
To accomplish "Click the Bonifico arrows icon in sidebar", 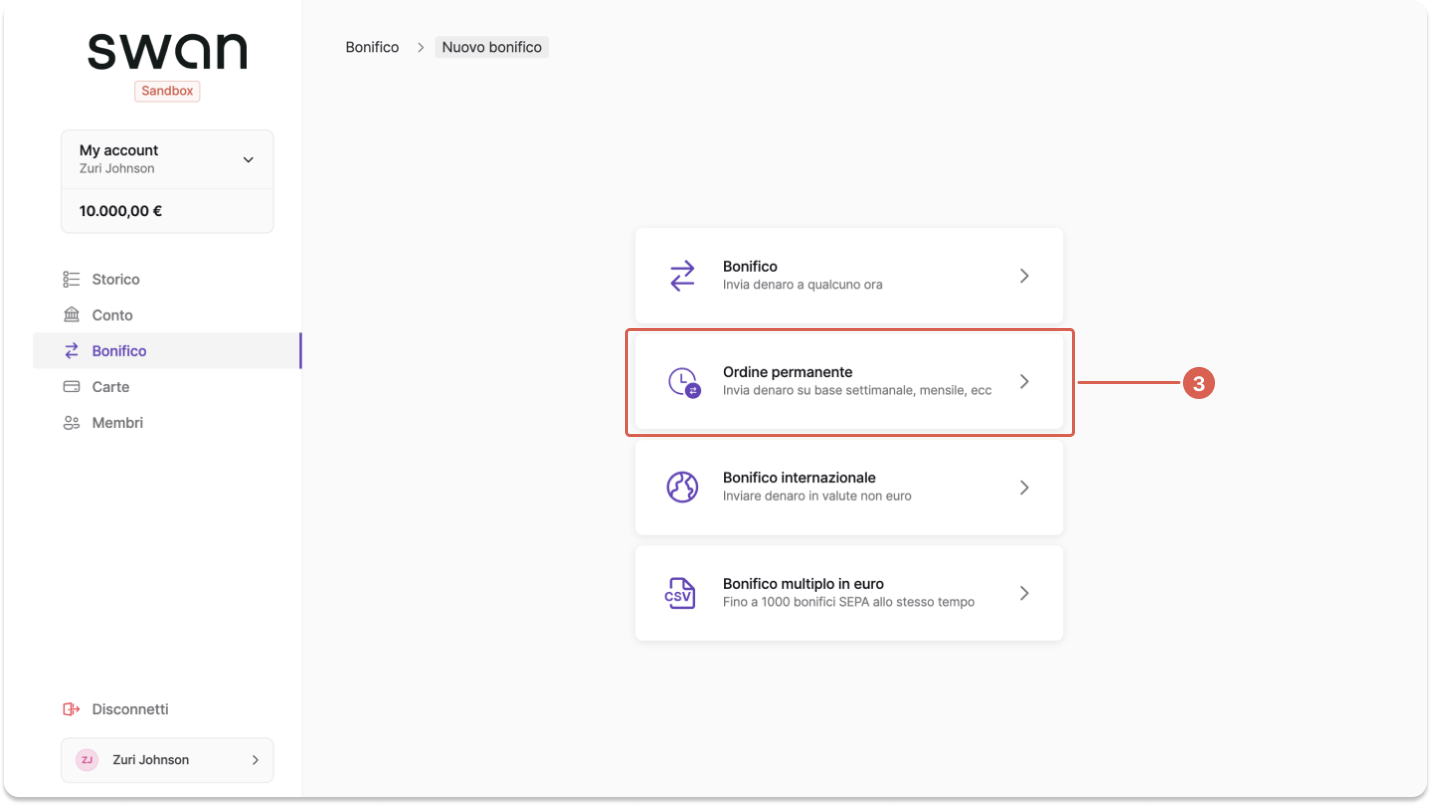I will 71,351.
